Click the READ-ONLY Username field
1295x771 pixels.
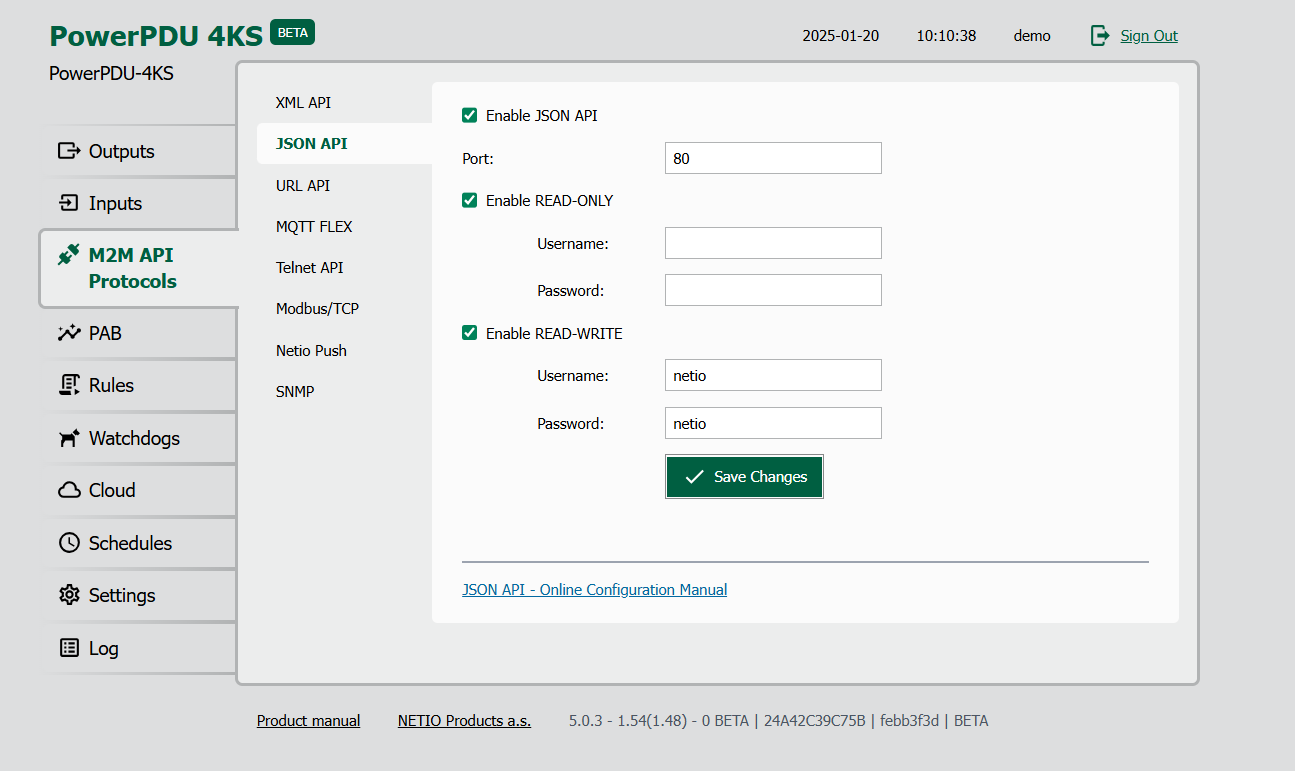click(x=773, y=243)
